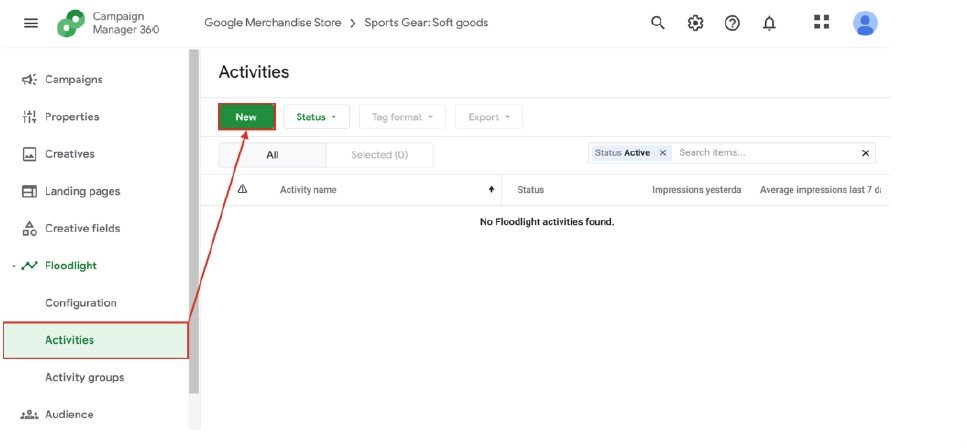Image resolution: width=967 pixels, height=448 pixels.
Task: Open the Tag format dropdown
Action: pos(402,117)
